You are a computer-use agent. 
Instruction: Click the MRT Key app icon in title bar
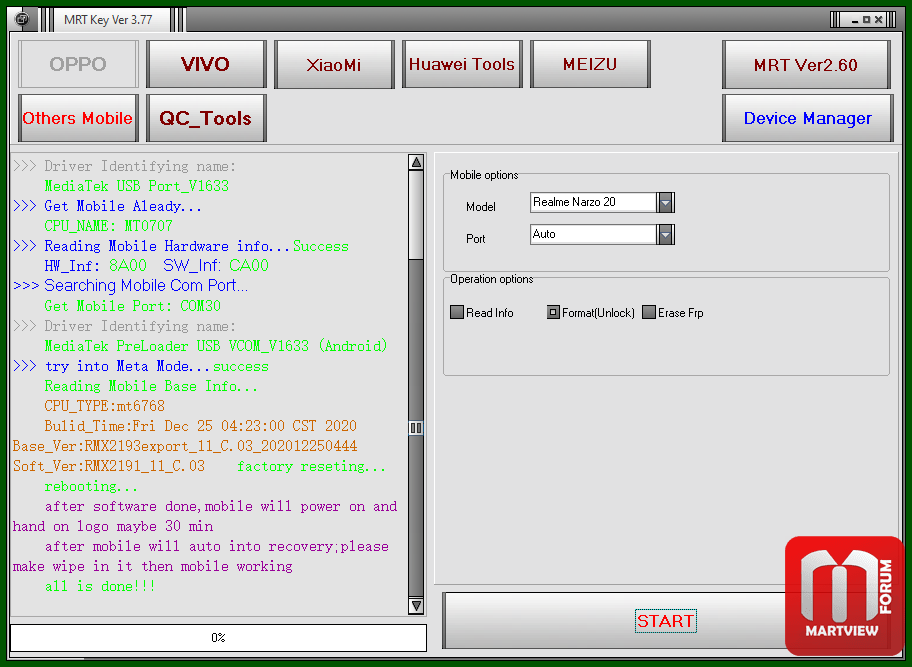coord(22,19)
